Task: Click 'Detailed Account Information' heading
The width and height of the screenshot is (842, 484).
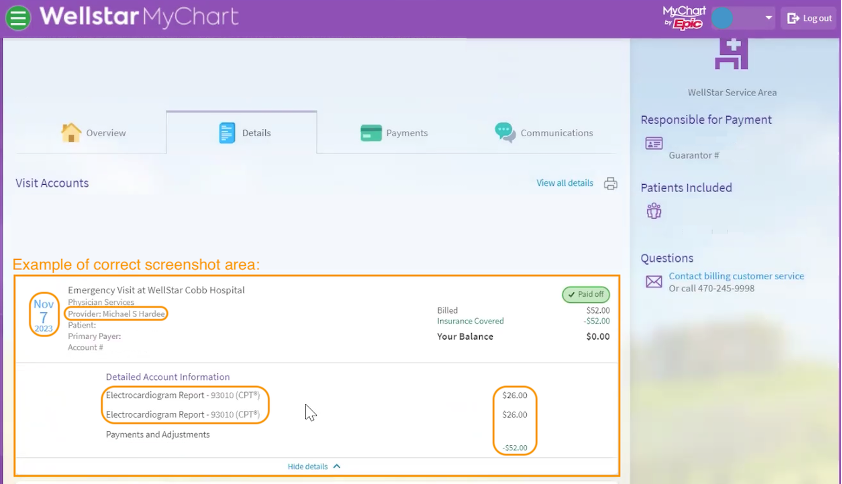Action: point(168,377)
